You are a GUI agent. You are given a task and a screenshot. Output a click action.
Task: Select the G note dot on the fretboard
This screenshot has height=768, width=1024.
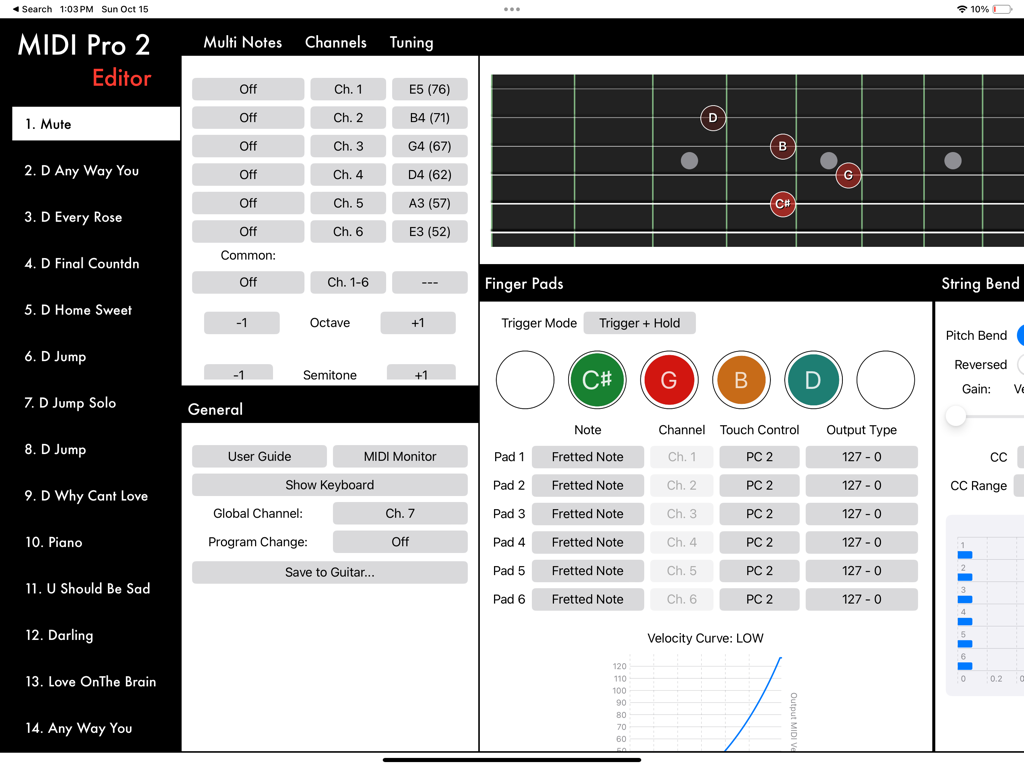(x=847, y=175)
